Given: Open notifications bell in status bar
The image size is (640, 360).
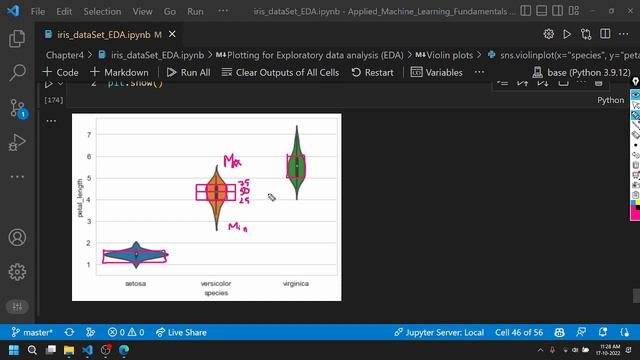Looking at the screenshot, I should pyautogui.click(x=602, y=332).
